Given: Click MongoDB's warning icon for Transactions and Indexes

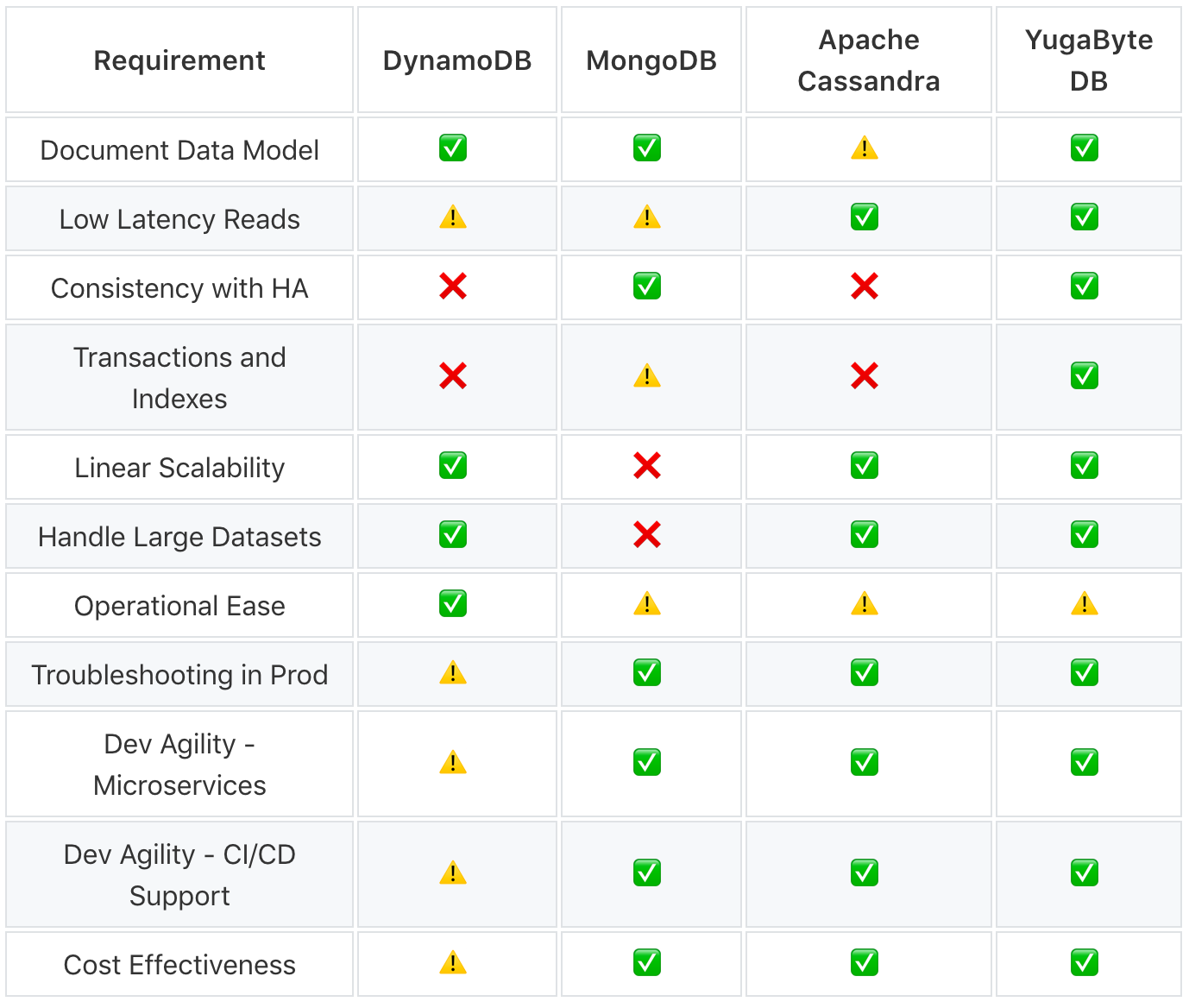Looking at the screenshot, I should tap(647, 376).
